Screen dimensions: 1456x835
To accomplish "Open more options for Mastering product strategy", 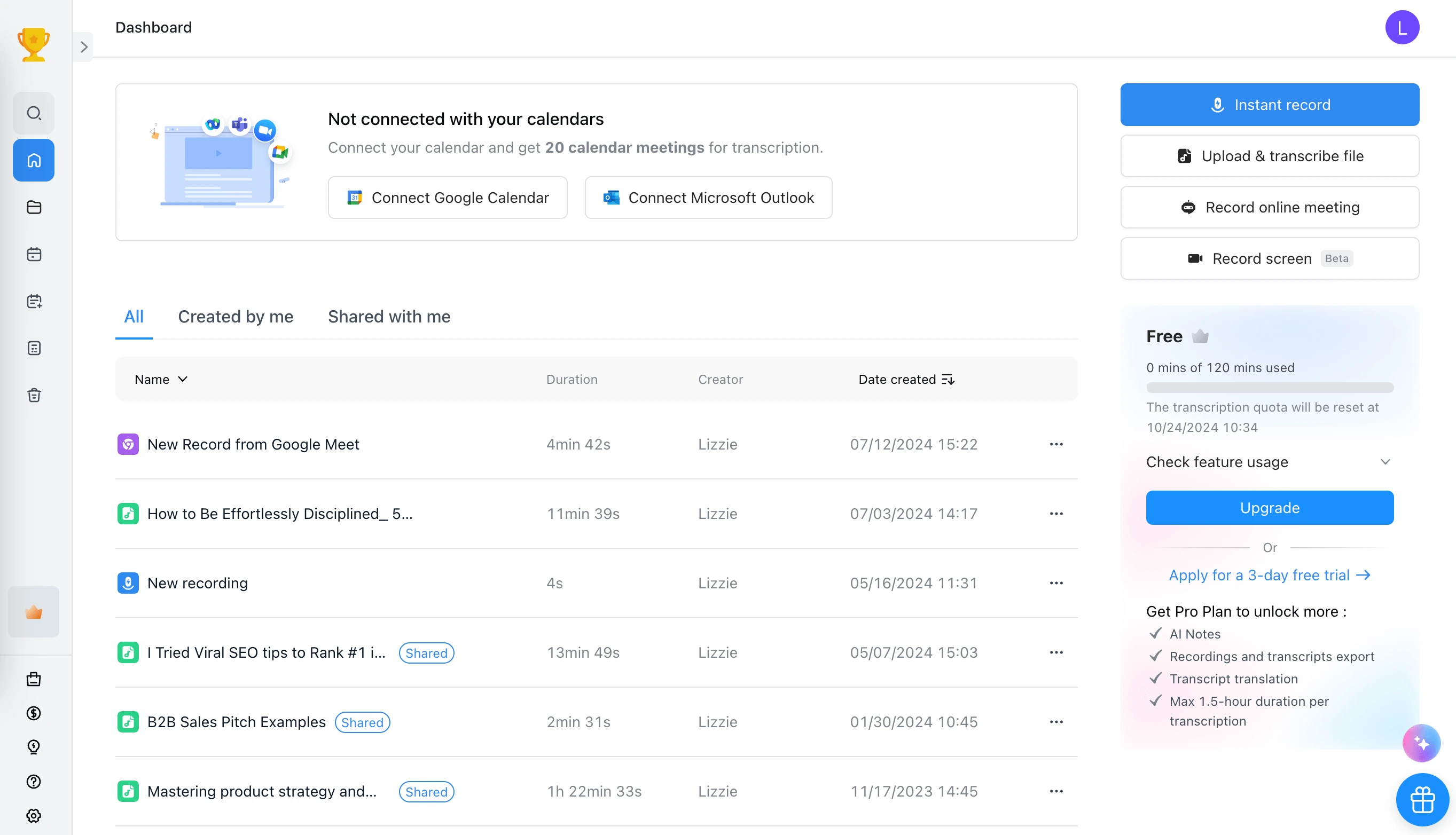I will click(x=1056, y=791).
